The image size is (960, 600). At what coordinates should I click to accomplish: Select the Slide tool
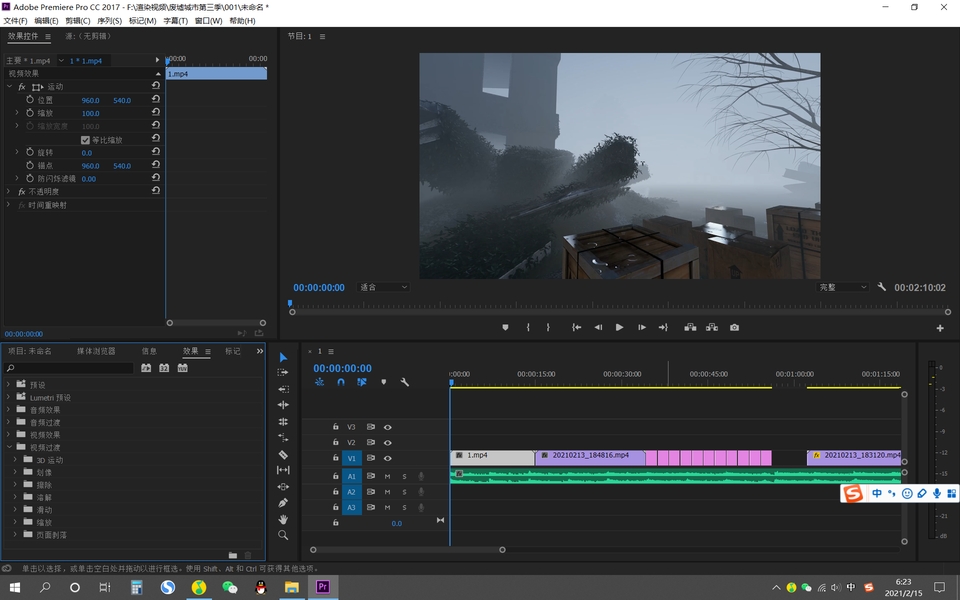[x=283, y=487]
